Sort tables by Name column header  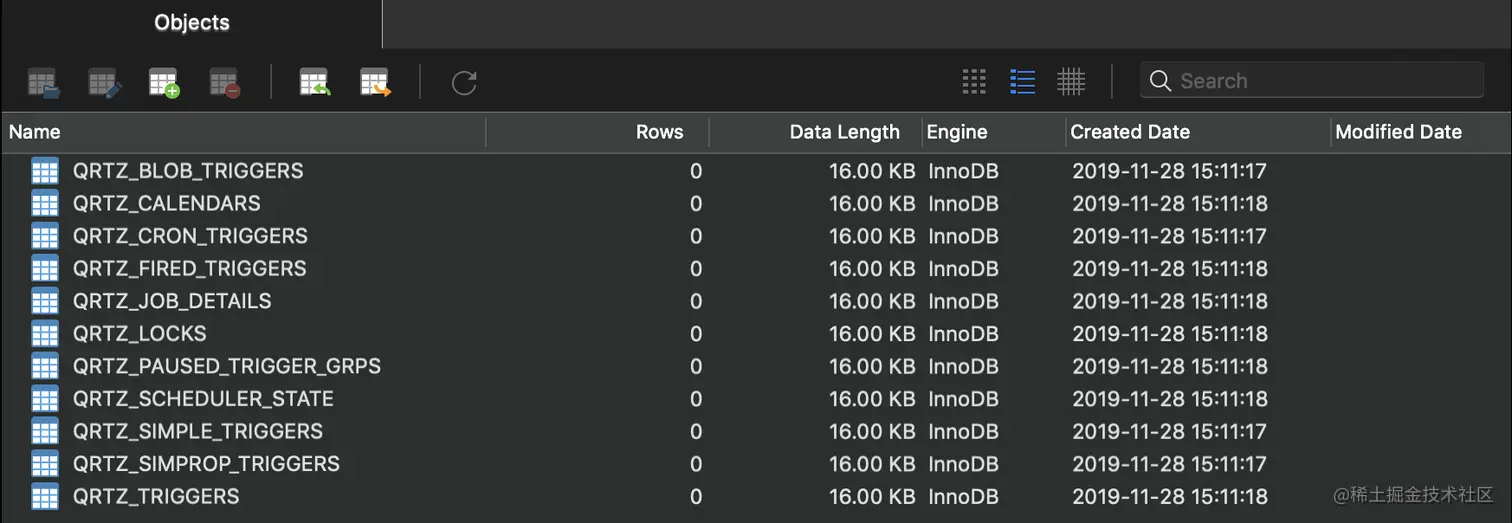(x=35, y=132)
